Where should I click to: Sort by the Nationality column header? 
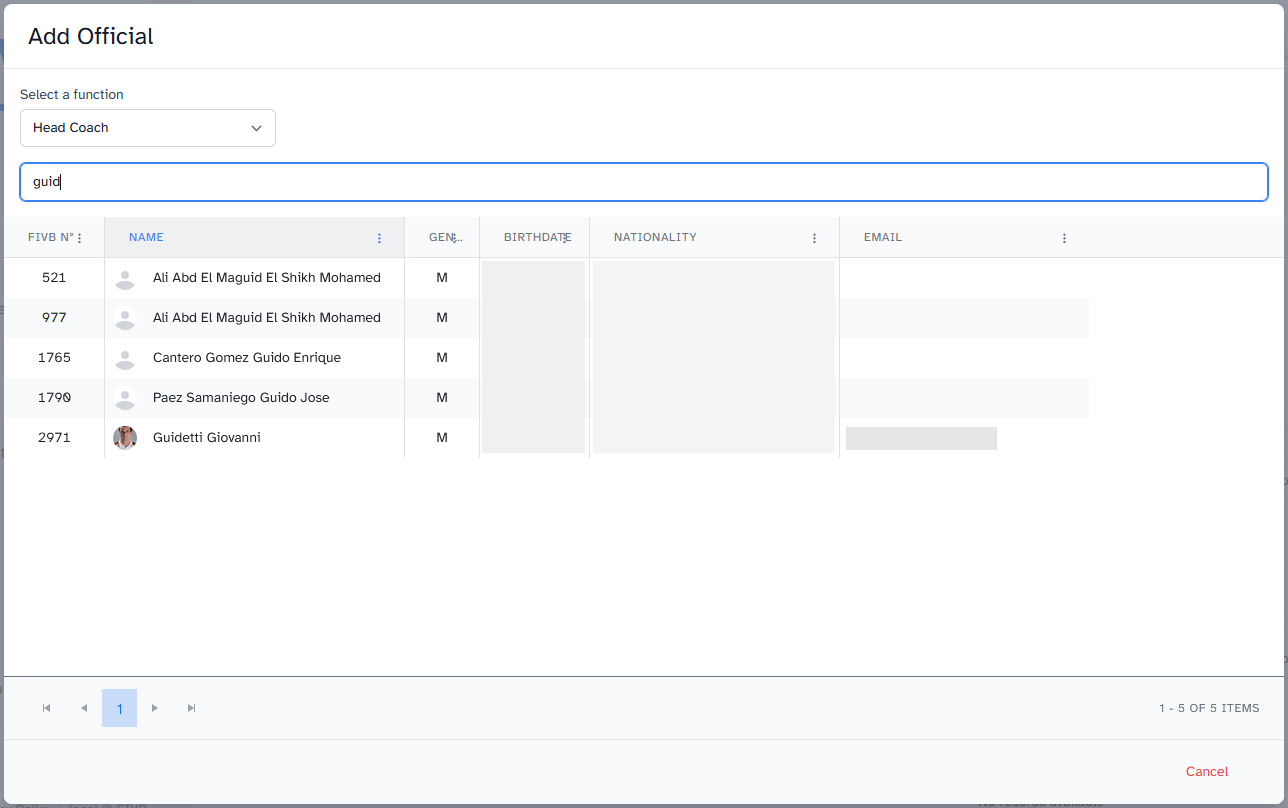pos(655,238)
